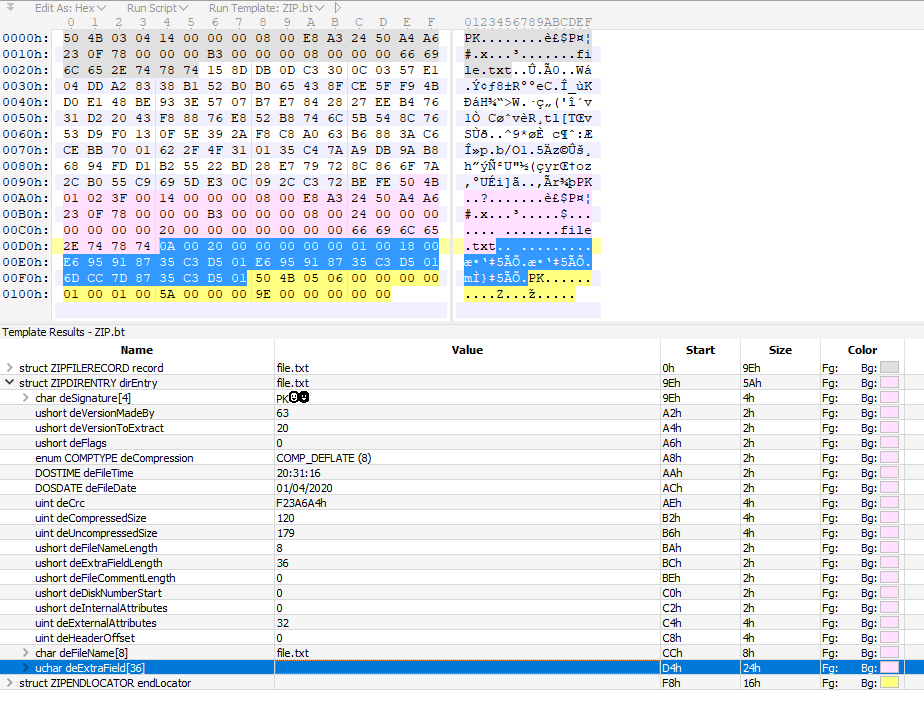Click pink background swatch of deCrc row
This screenshot has height=713, width=924.
[x=889, y=503]
